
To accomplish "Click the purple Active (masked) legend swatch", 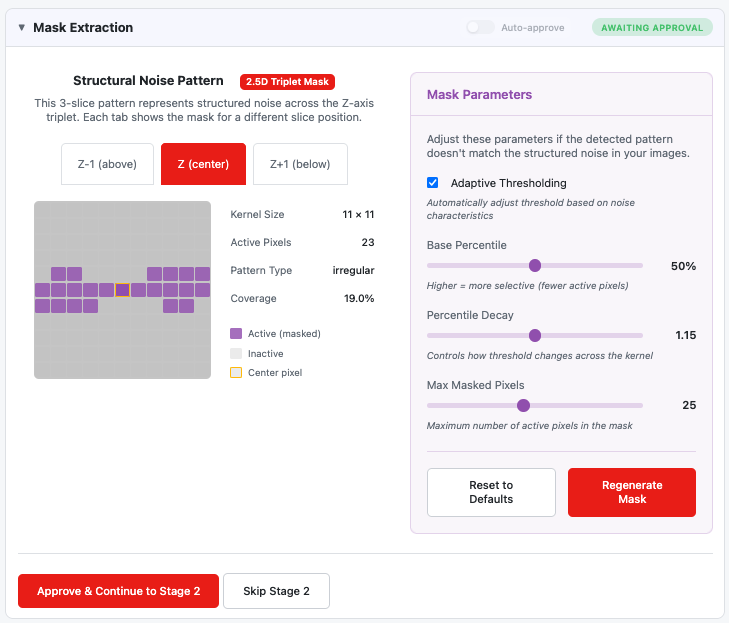I will [236, 333].
